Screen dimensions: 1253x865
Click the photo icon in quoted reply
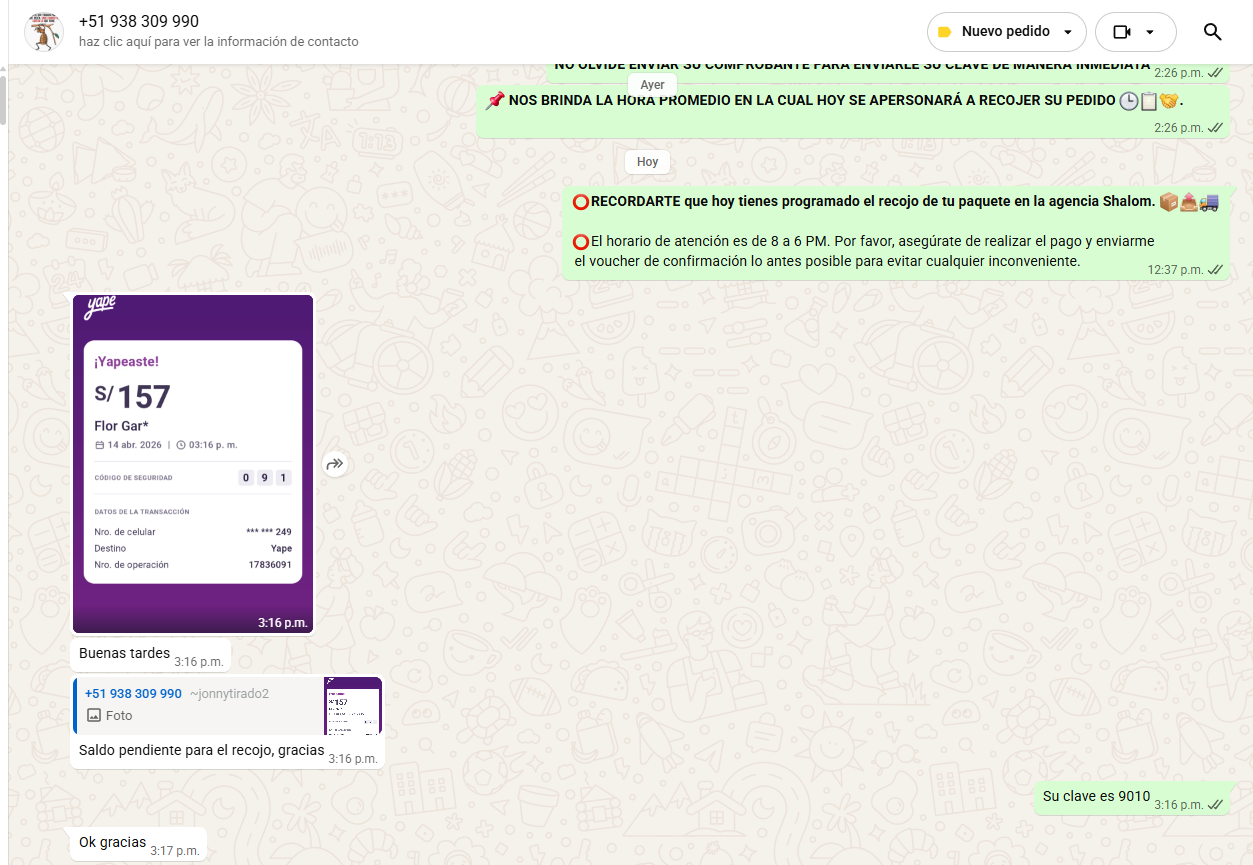pyautogui.click(x=94, y=715)
